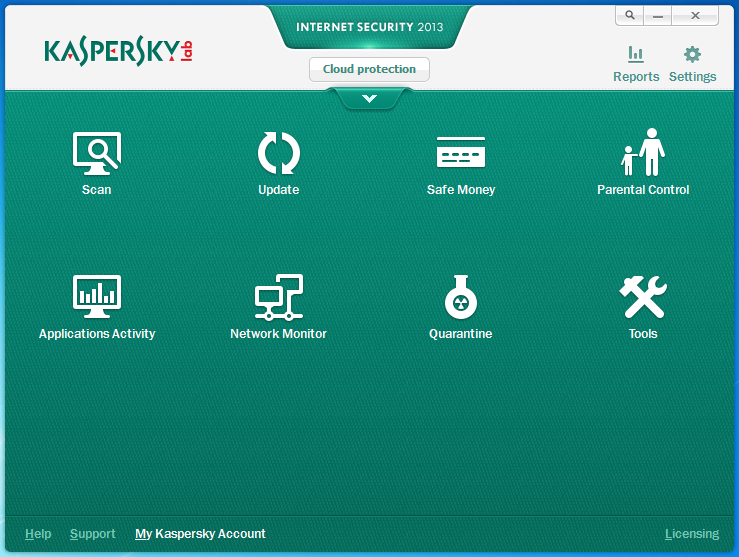
Task: Open Parental Control figures icon
Action: (x=643, y=152)
